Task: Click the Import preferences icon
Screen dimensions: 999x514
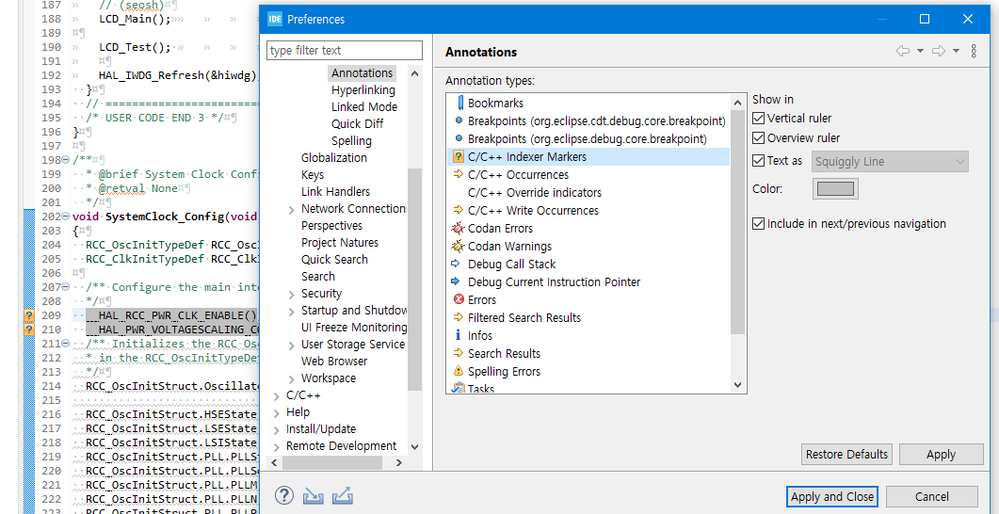Action: (313, 496)
